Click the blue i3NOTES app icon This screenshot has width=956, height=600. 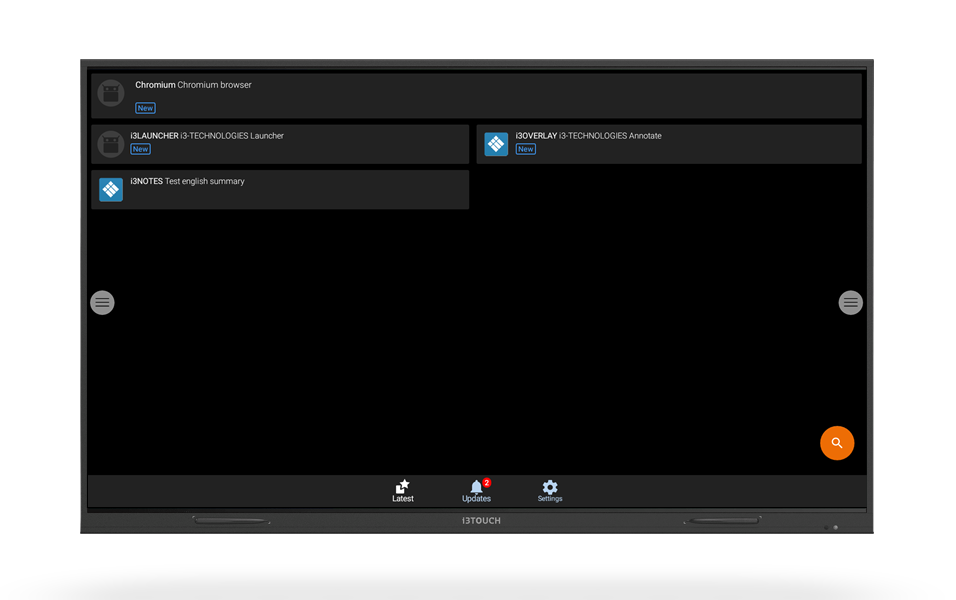point(111,189)
